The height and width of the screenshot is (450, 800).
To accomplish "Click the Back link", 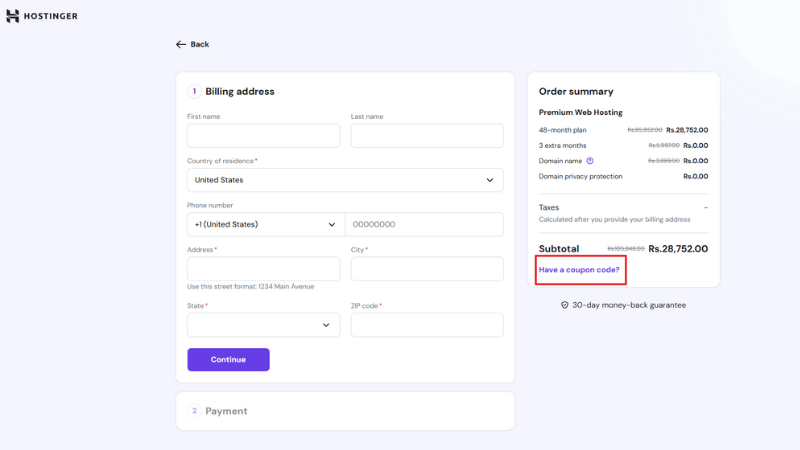I will coord(192,44).
